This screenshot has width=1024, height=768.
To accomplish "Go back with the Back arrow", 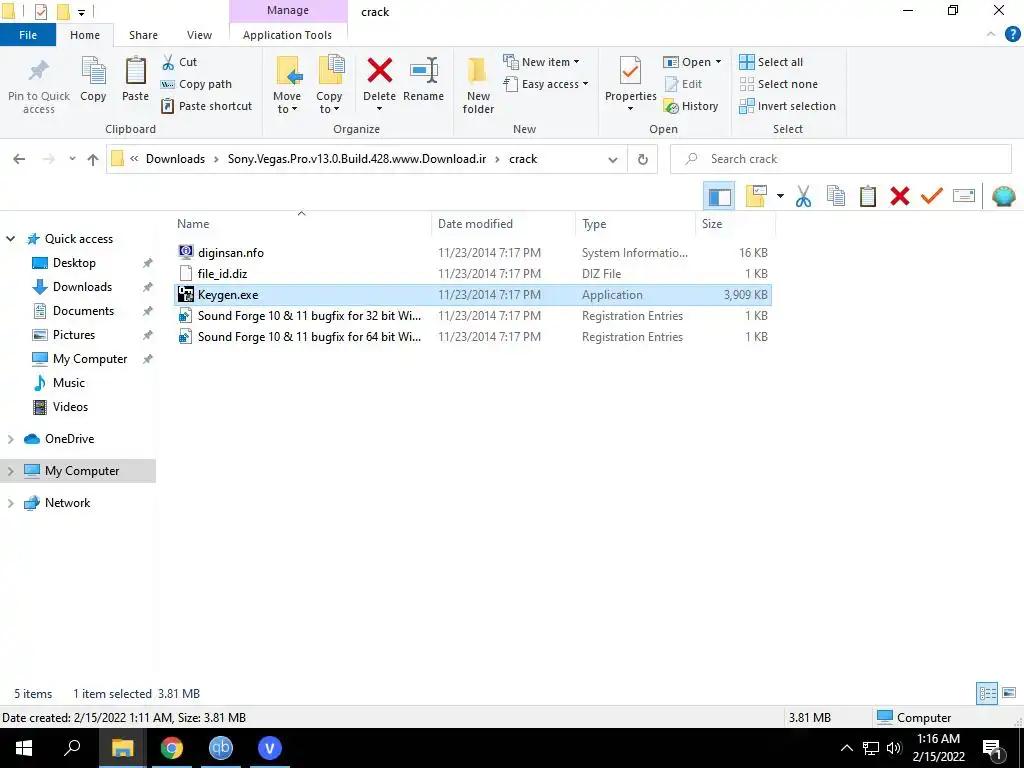I will coord(19,159).
